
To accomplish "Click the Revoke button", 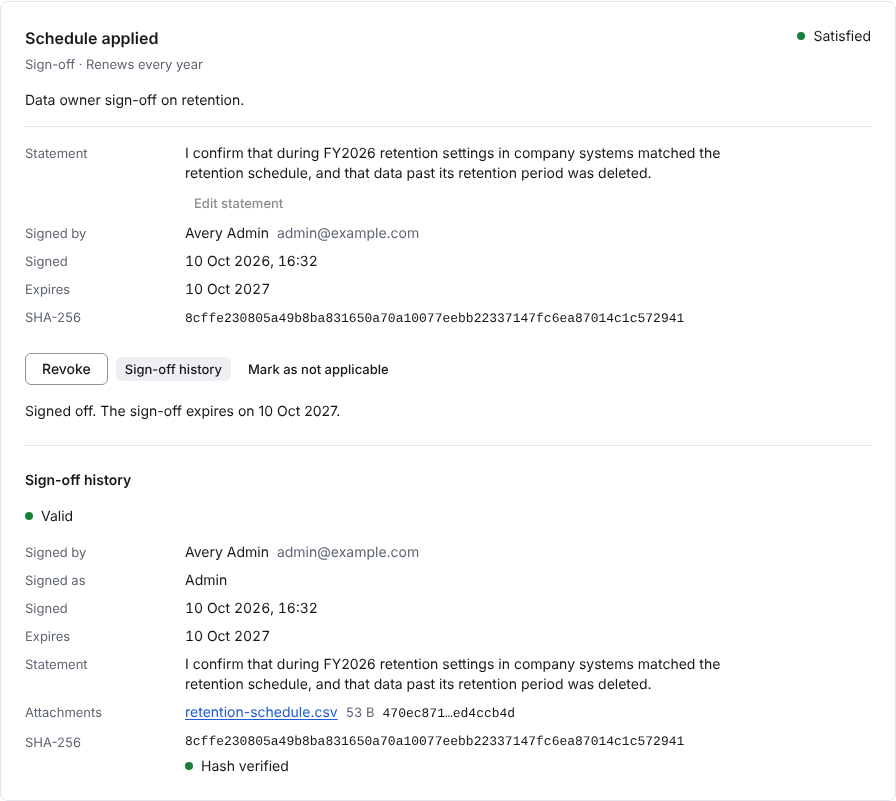I will click(66, 369).
